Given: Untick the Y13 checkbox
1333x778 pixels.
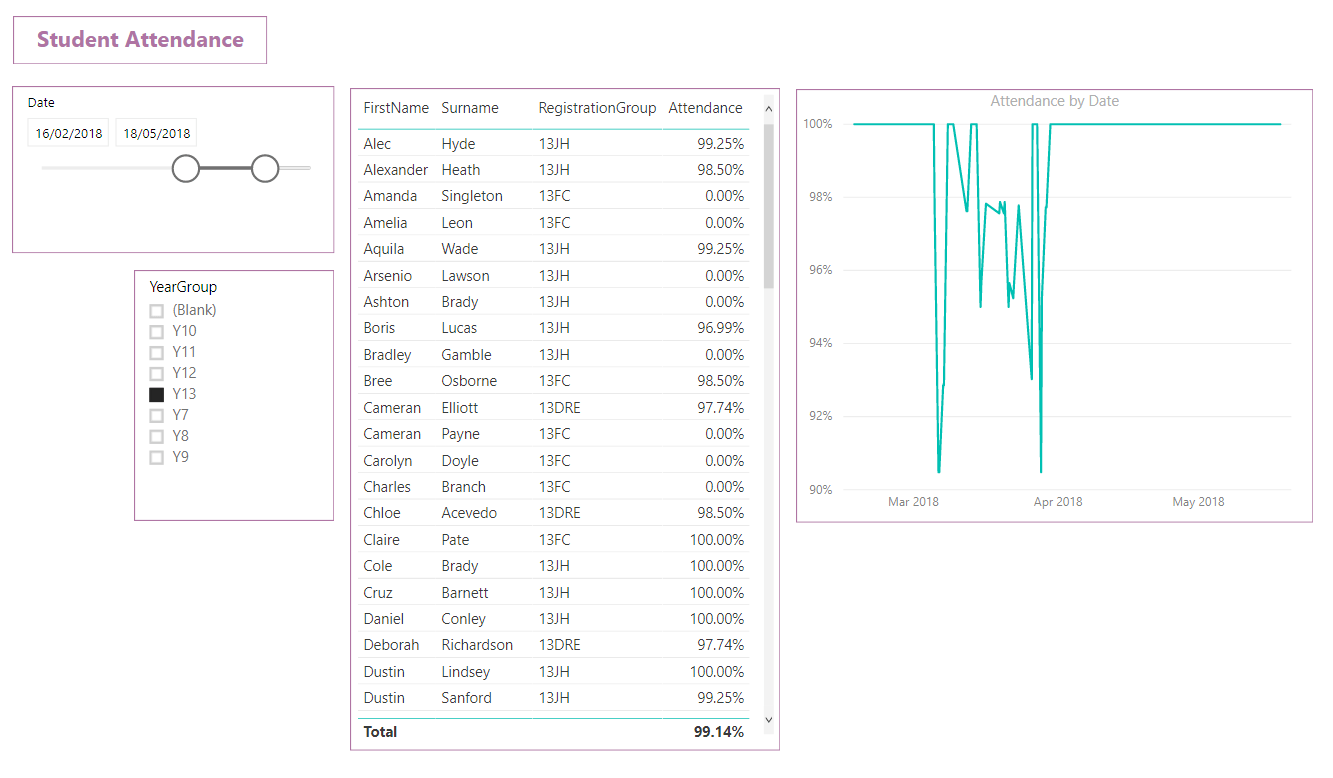Looking at the screenshot, I should (x=156, y=395).
